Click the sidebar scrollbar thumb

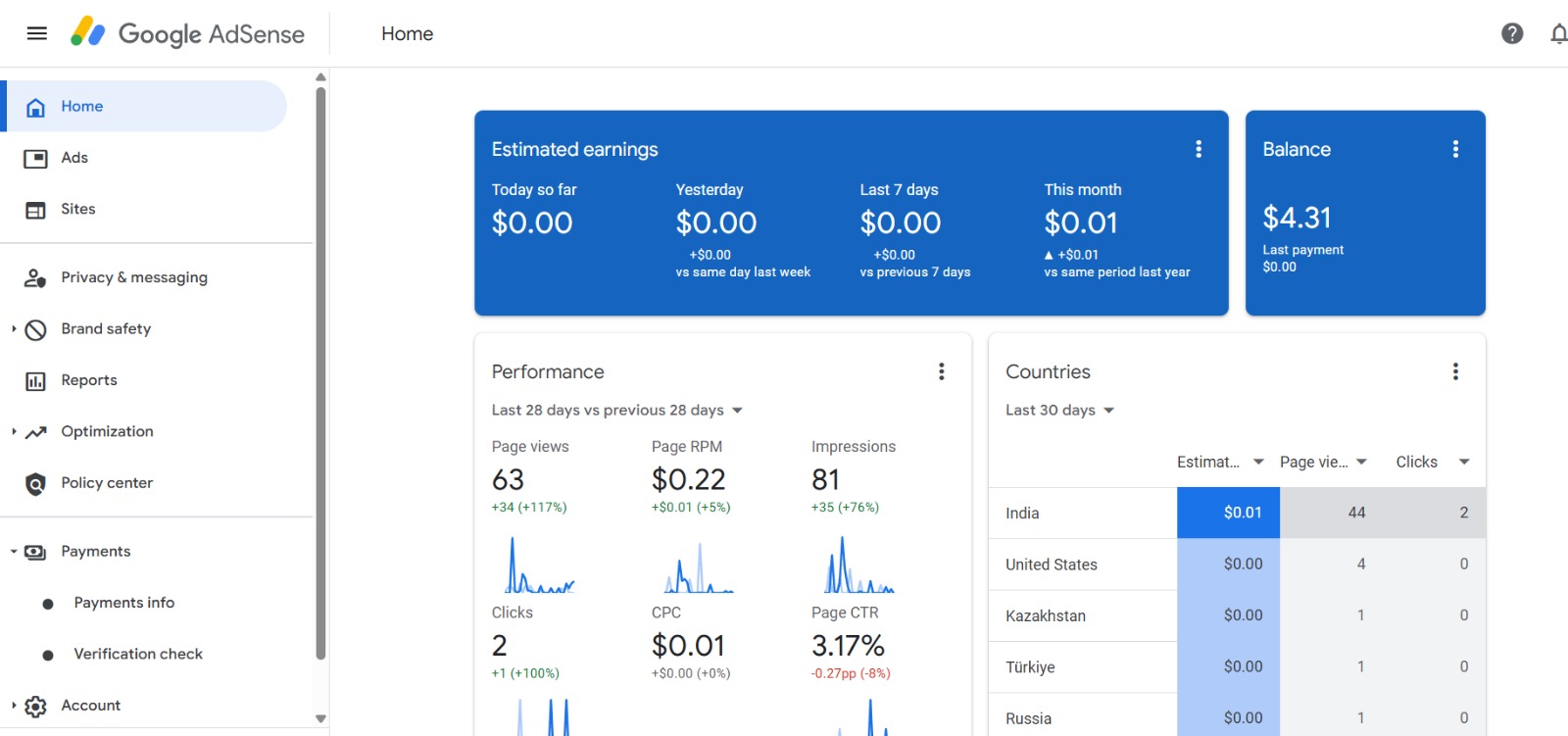pos(320,372)
